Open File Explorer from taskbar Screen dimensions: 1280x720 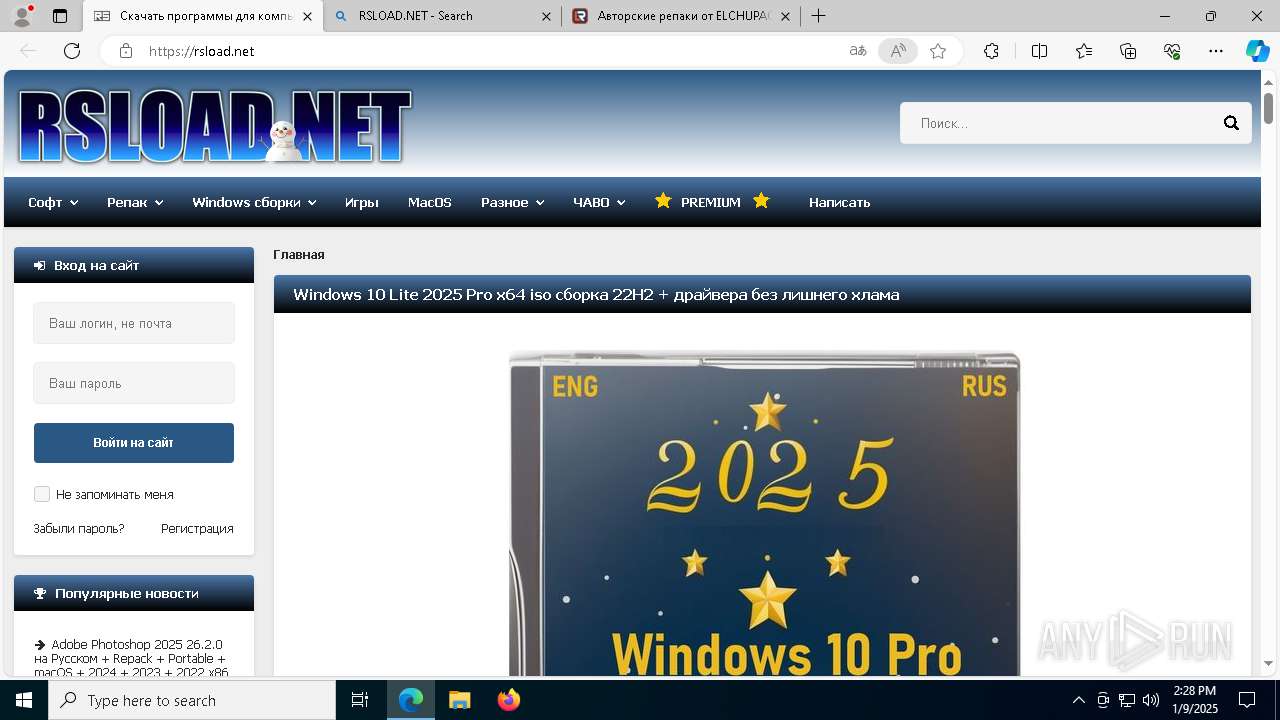point(459,700)
